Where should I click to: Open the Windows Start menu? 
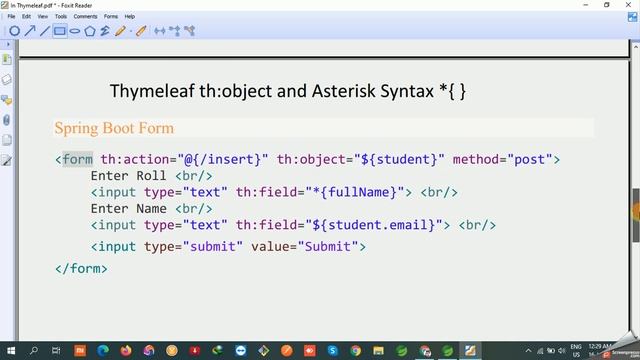tap(11, 351)
